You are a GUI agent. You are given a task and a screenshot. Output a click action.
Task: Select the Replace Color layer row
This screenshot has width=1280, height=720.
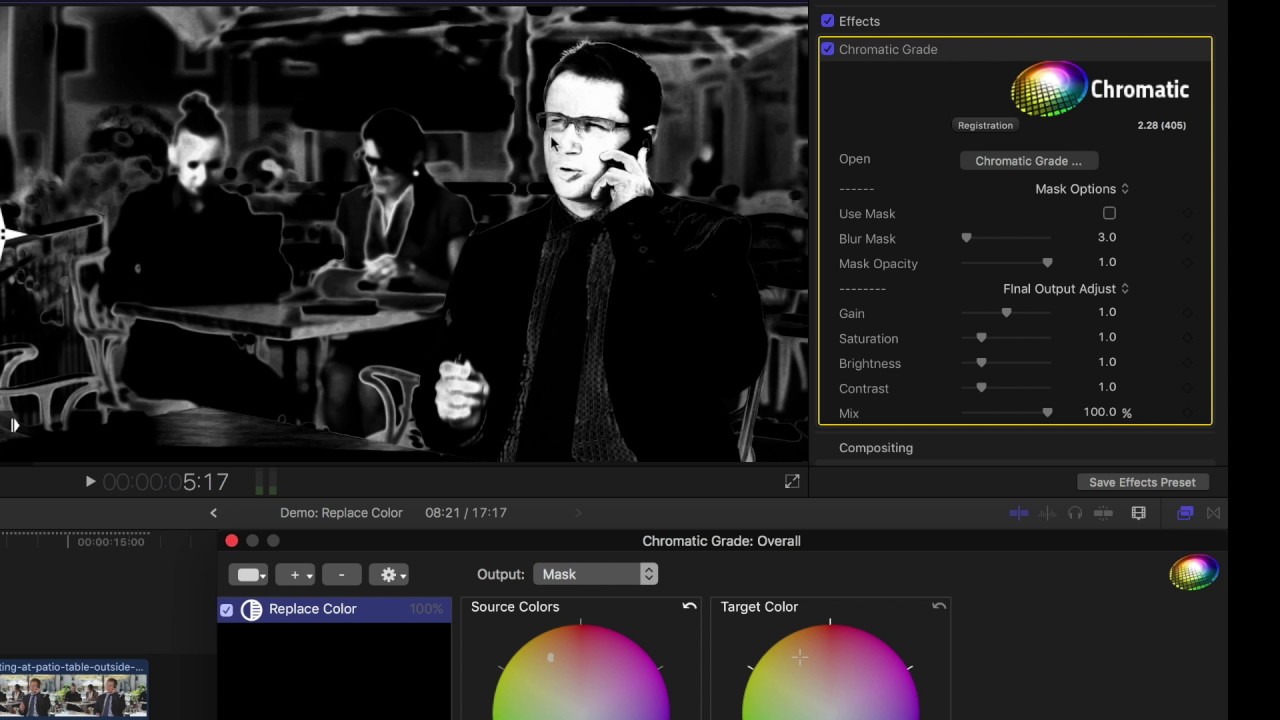pos(335,609)
